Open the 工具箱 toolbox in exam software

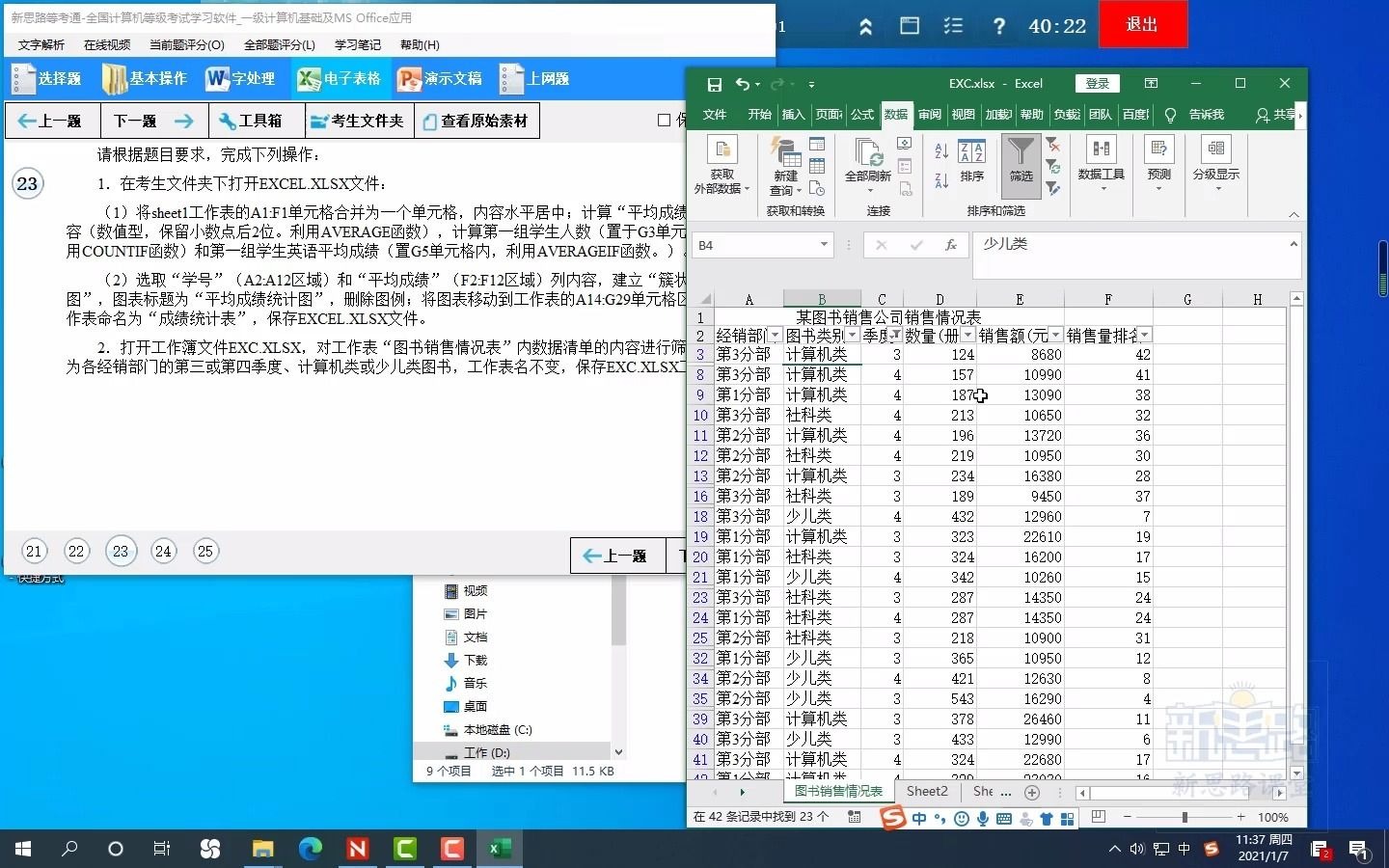tap(255, 120)
